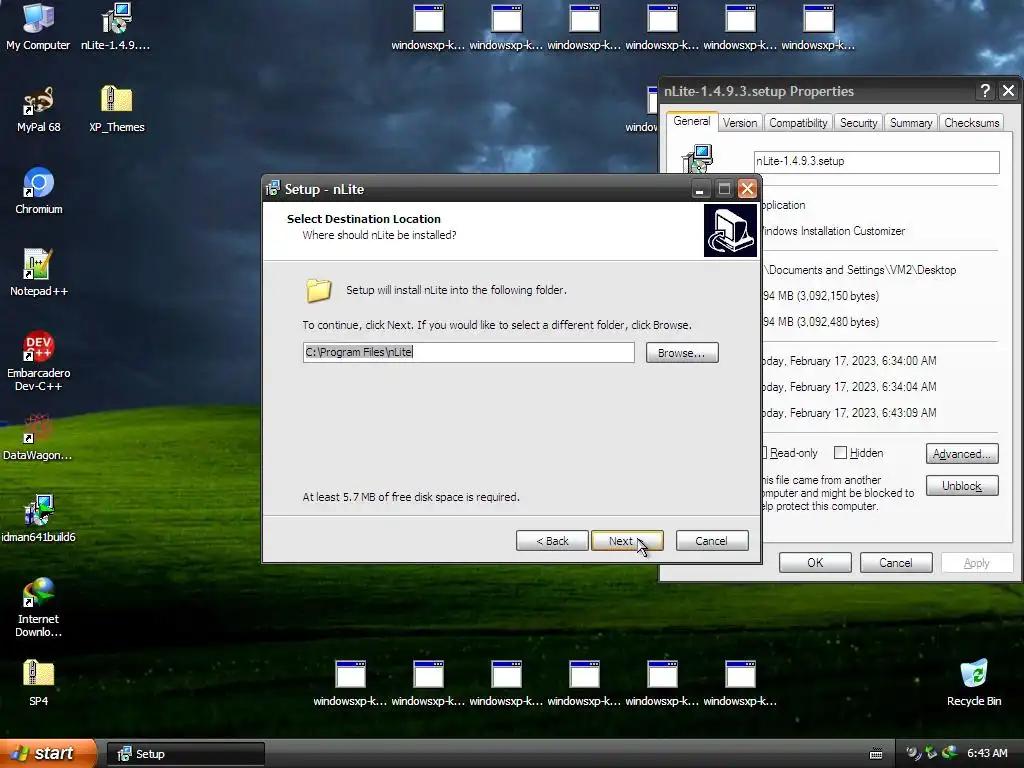Click OK in Properties window
1024x768 pixels.
[x=815, y=562]
